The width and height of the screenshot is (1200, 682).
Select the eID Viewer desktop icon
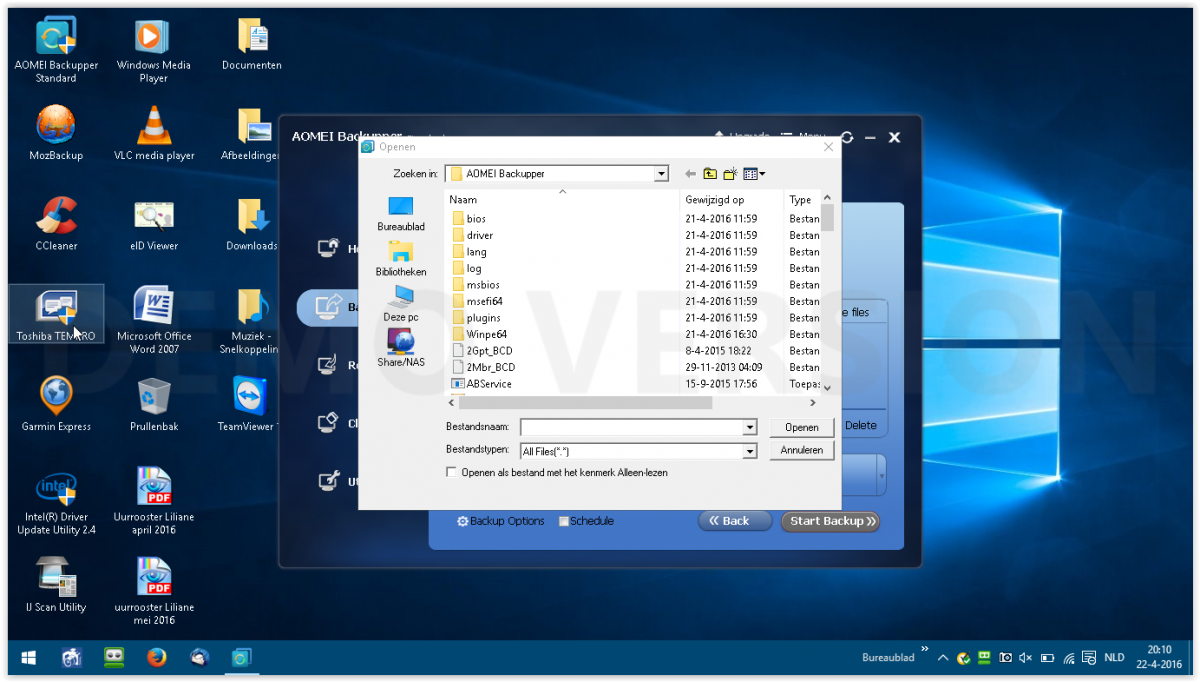(x=153, y=224)
